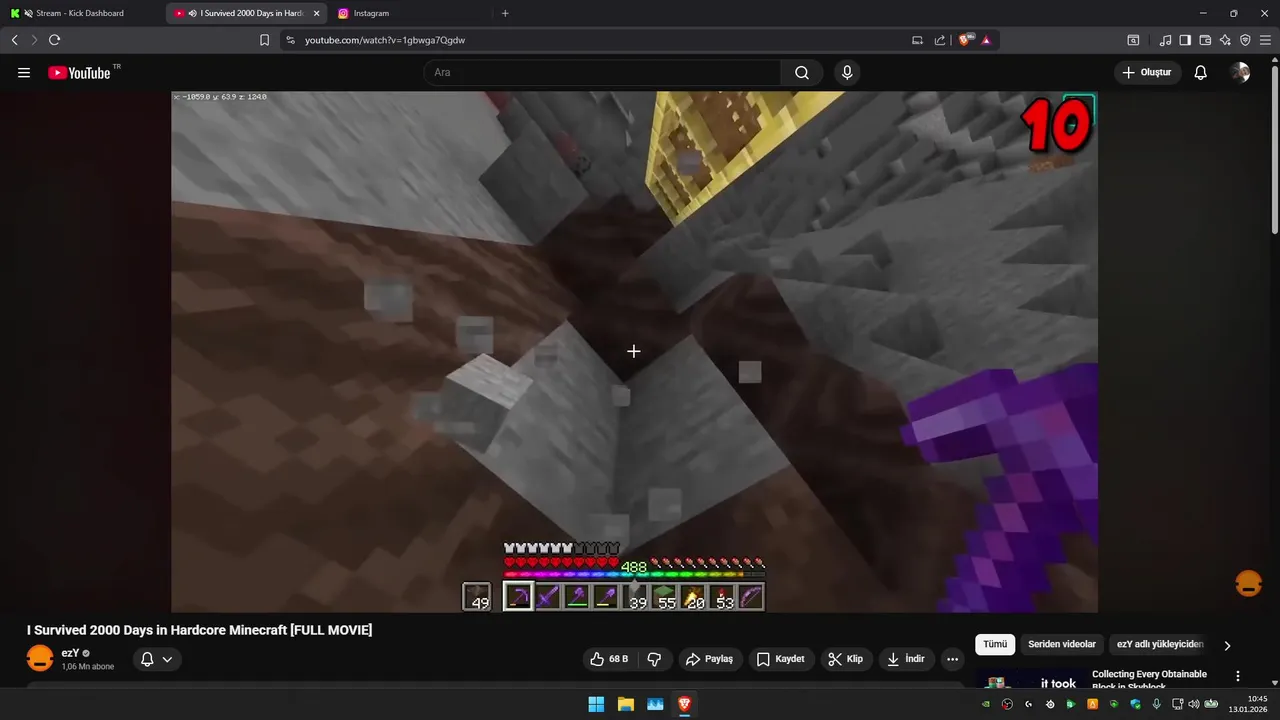Click the page vertical scrollbar

[x=1274, y=150]
